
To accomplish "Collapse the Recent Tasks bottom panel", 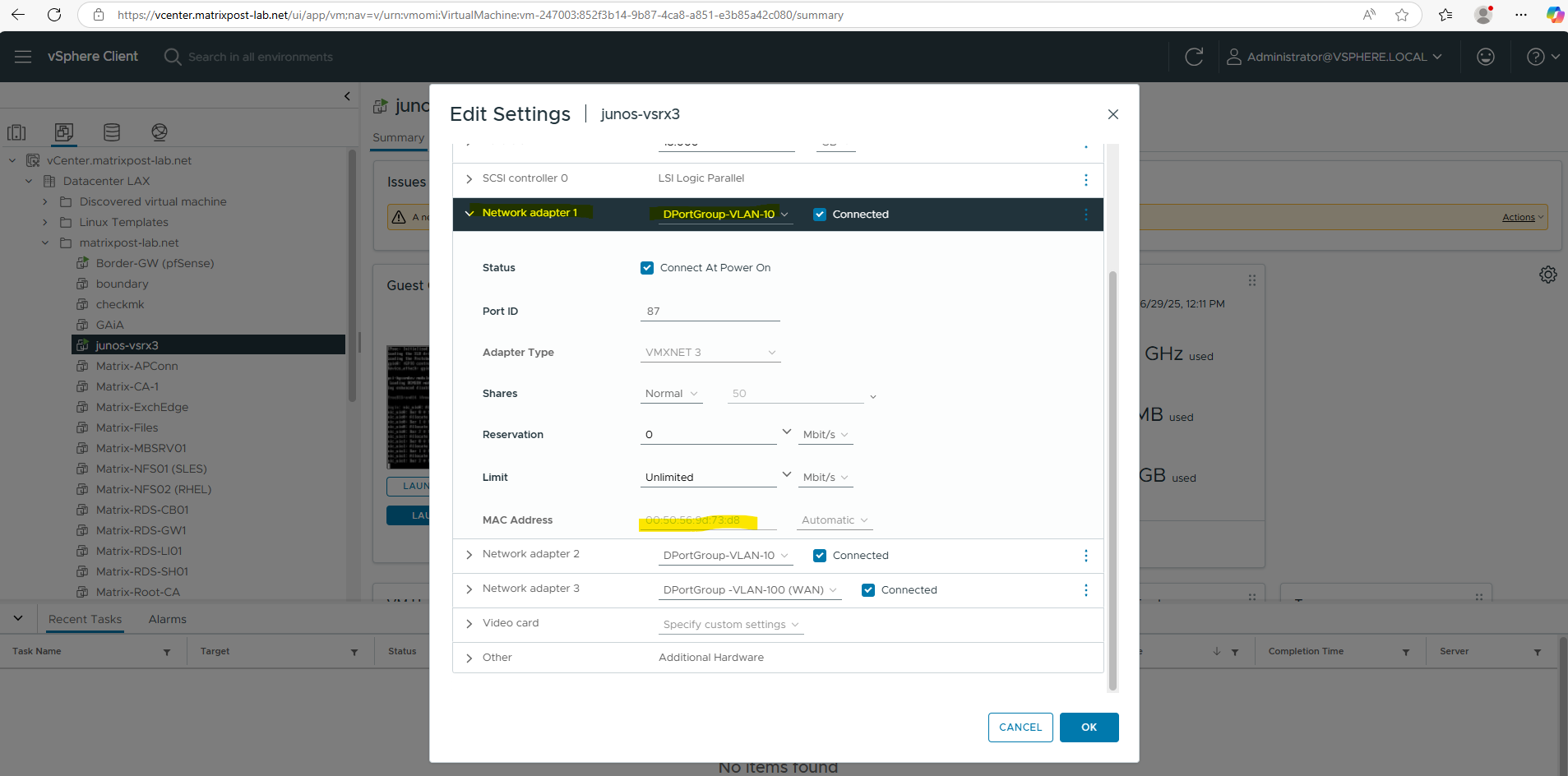I will point(18,618).
